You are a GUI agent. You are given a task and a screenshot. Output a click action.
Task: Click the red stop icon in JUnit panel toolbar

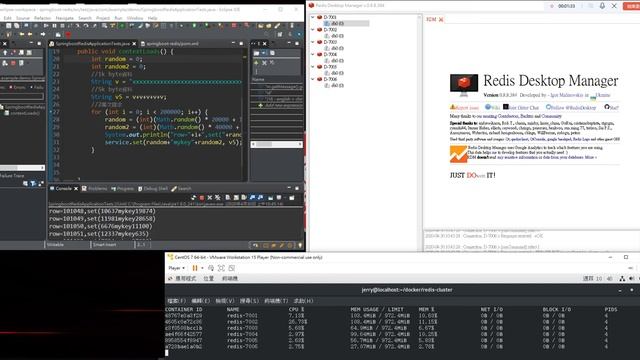[x=13, y=63]
